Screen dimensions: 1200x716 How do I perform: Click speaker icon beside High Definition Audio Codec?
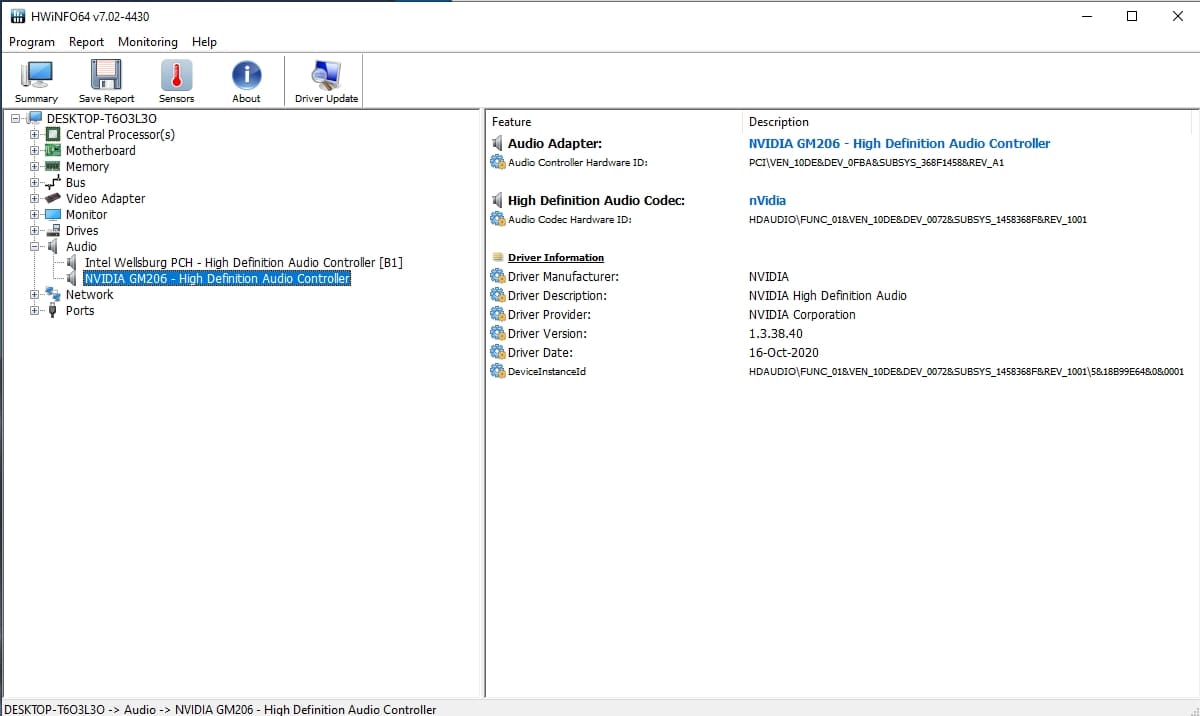[497, 200]
